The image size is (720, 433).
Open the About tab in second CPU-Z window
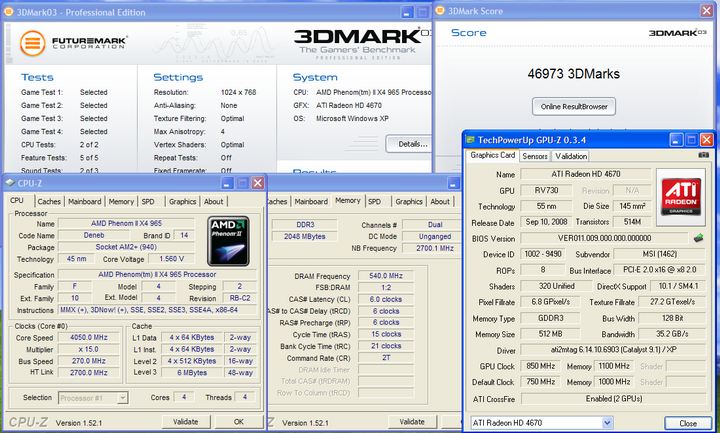440,201
